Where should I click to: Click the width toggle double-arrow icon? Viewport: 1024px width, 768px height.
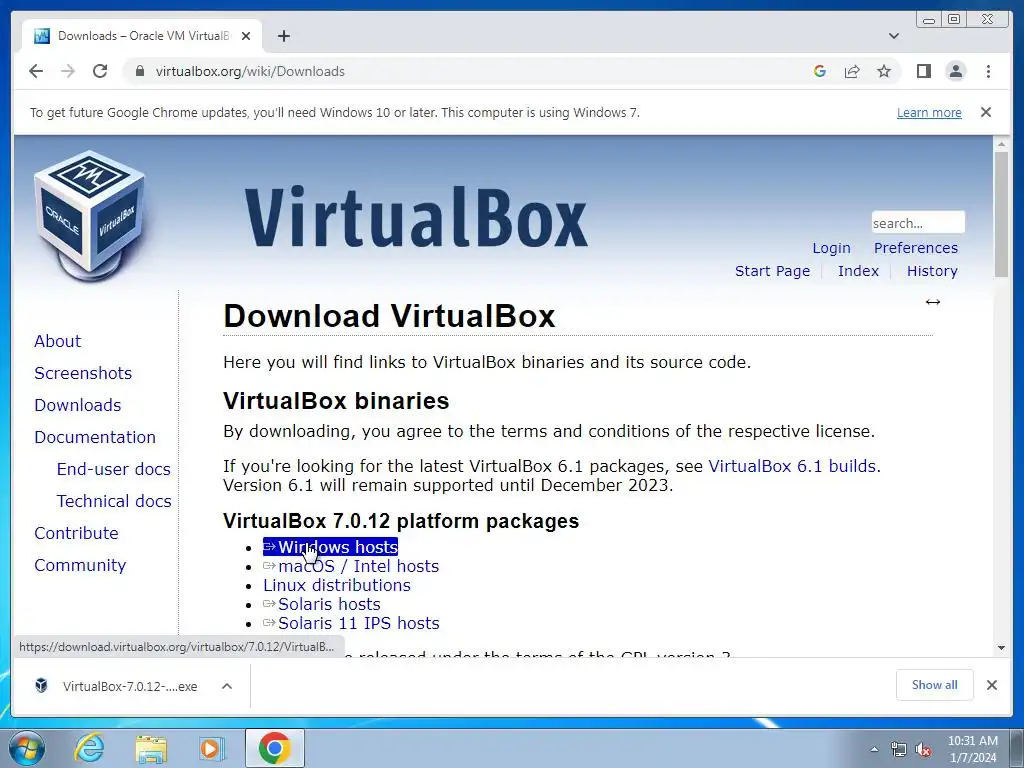coord(933,302)
